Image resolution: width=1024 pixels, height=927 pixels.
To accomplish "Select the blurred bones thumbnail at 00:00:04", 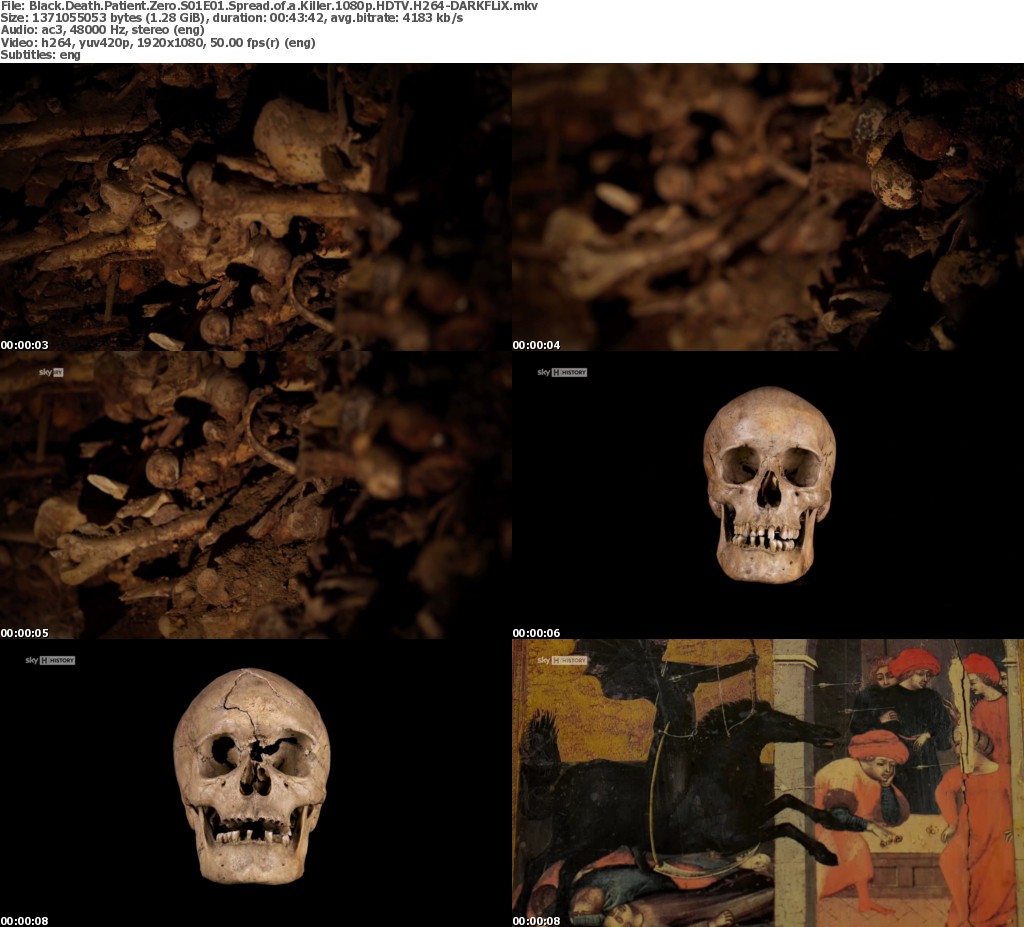I will pyautogui.click(x=768, y=207).
